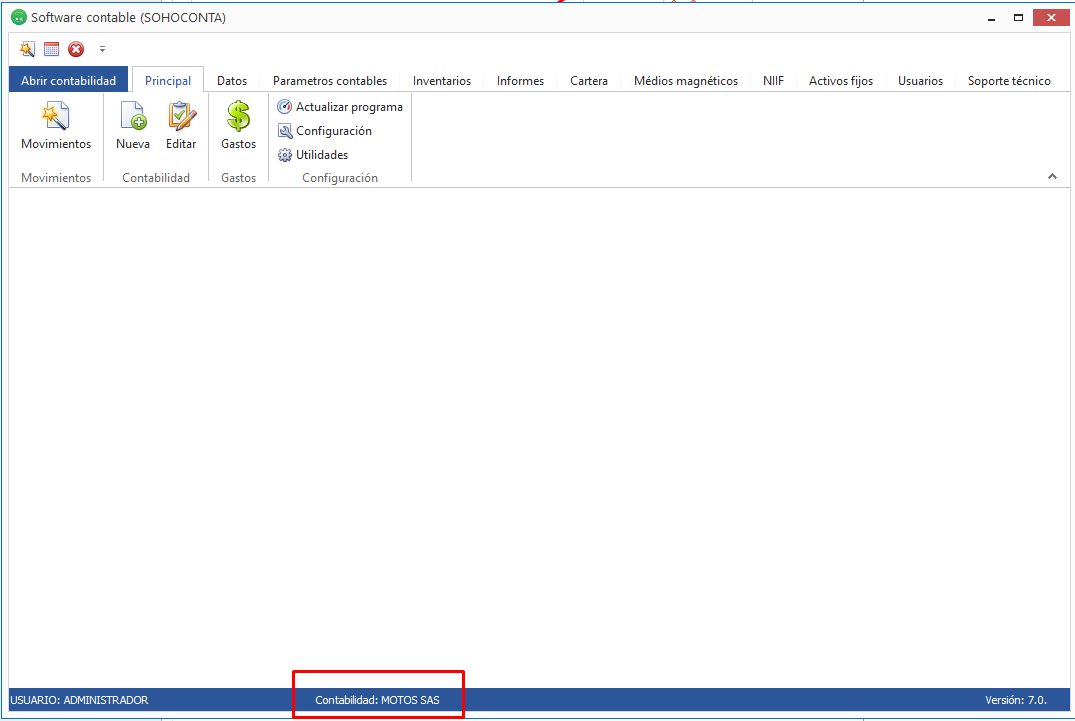
Task: Open Configuración option
Action: pos(325,131)
